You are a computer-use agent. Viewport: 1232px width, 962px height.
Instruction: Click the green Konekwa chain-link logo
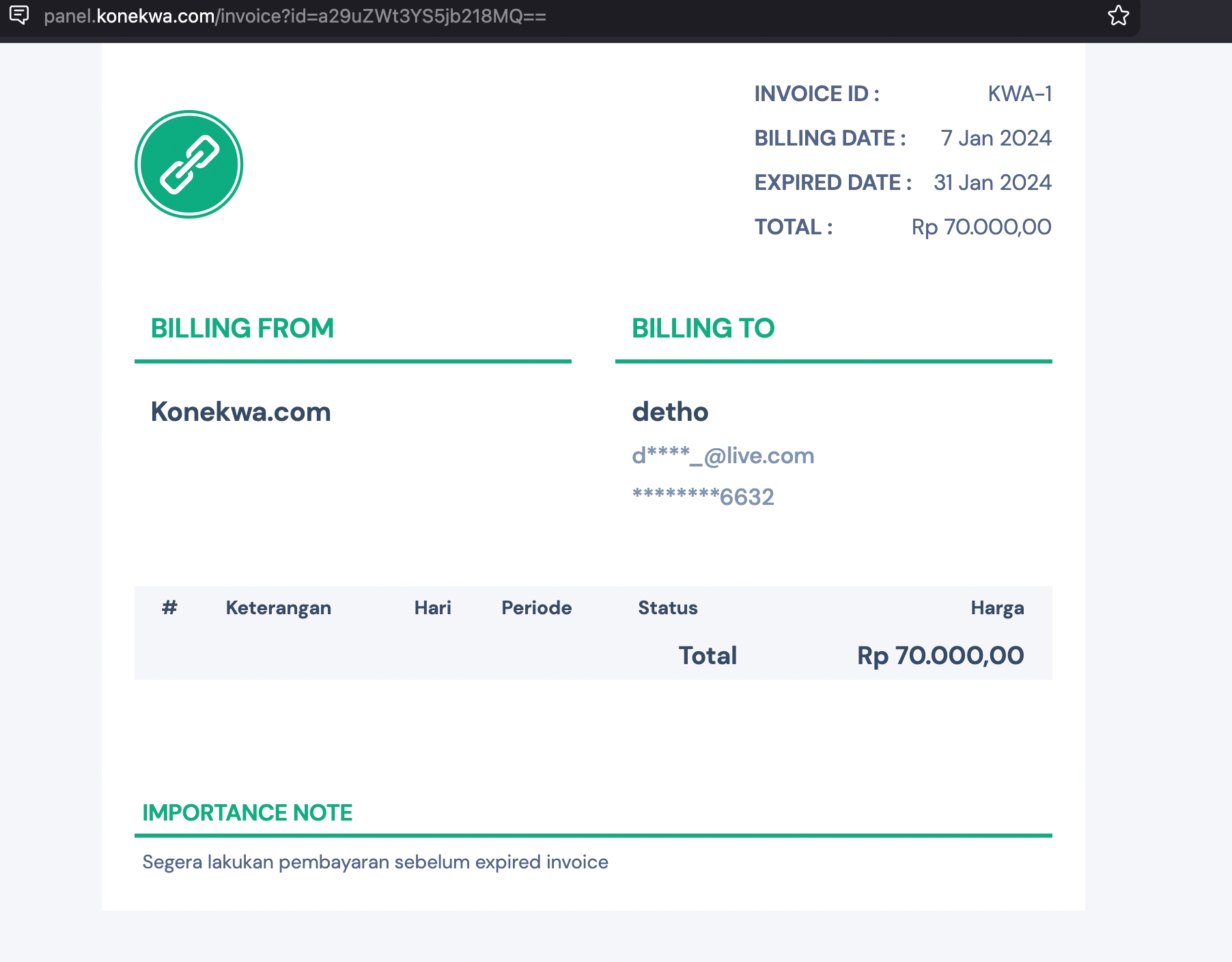tap(189, 165)
